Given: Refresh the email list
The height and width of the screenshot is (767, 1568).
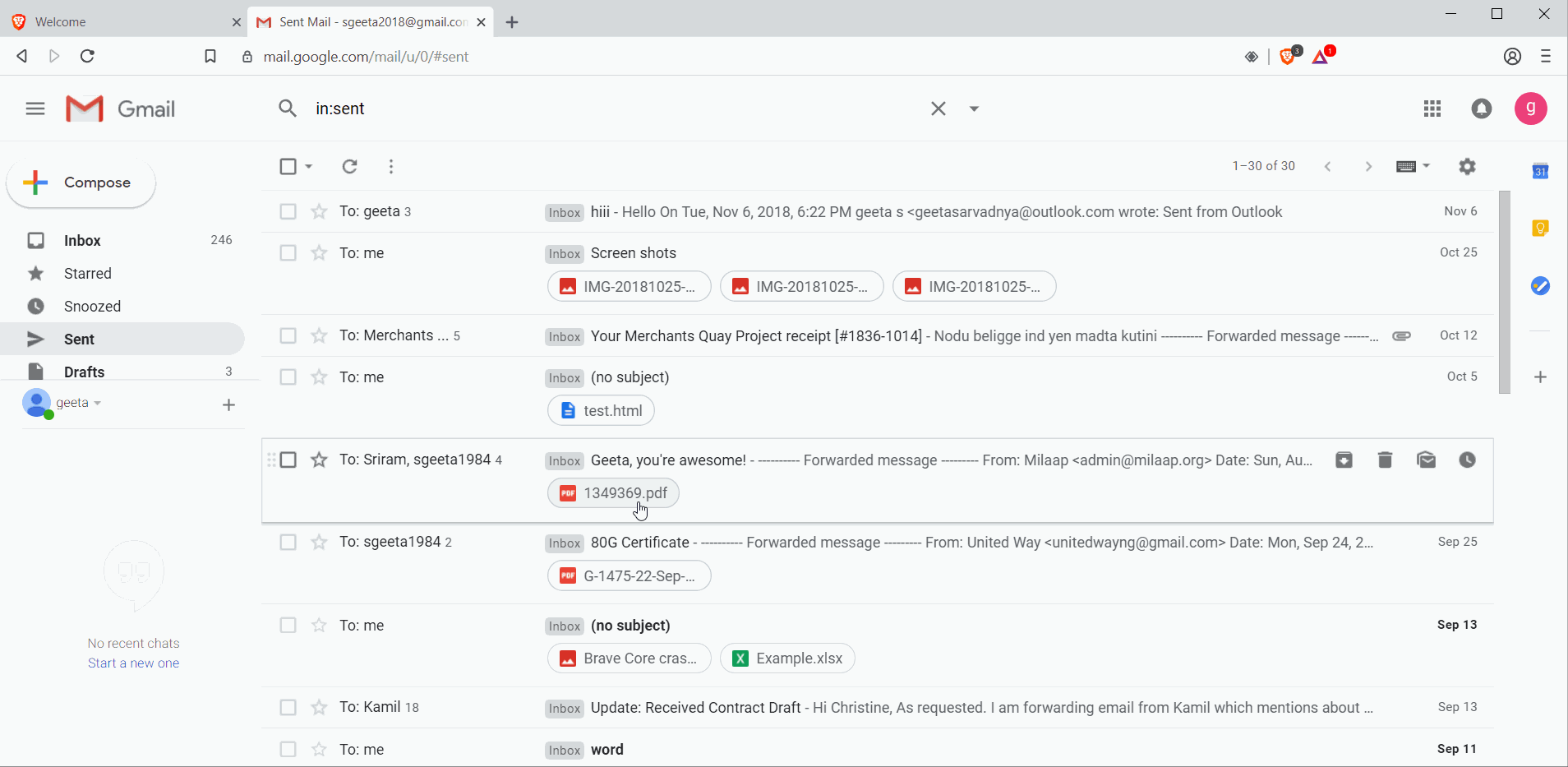Looking at the screenshot, I should [349, 166].
